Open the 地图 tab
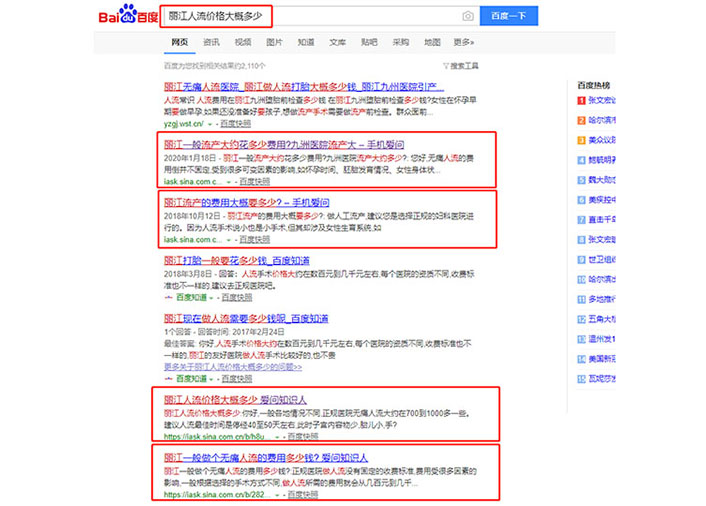706x506 pixels. tap(432, 42)
